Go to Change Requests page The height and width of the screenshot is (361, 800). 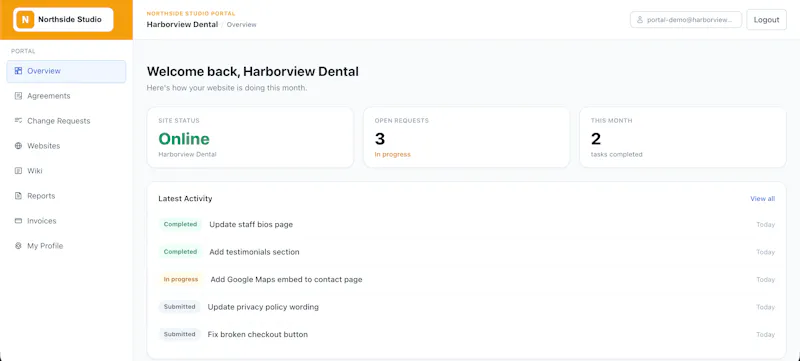pyautogui.click(x=66, y=121)
